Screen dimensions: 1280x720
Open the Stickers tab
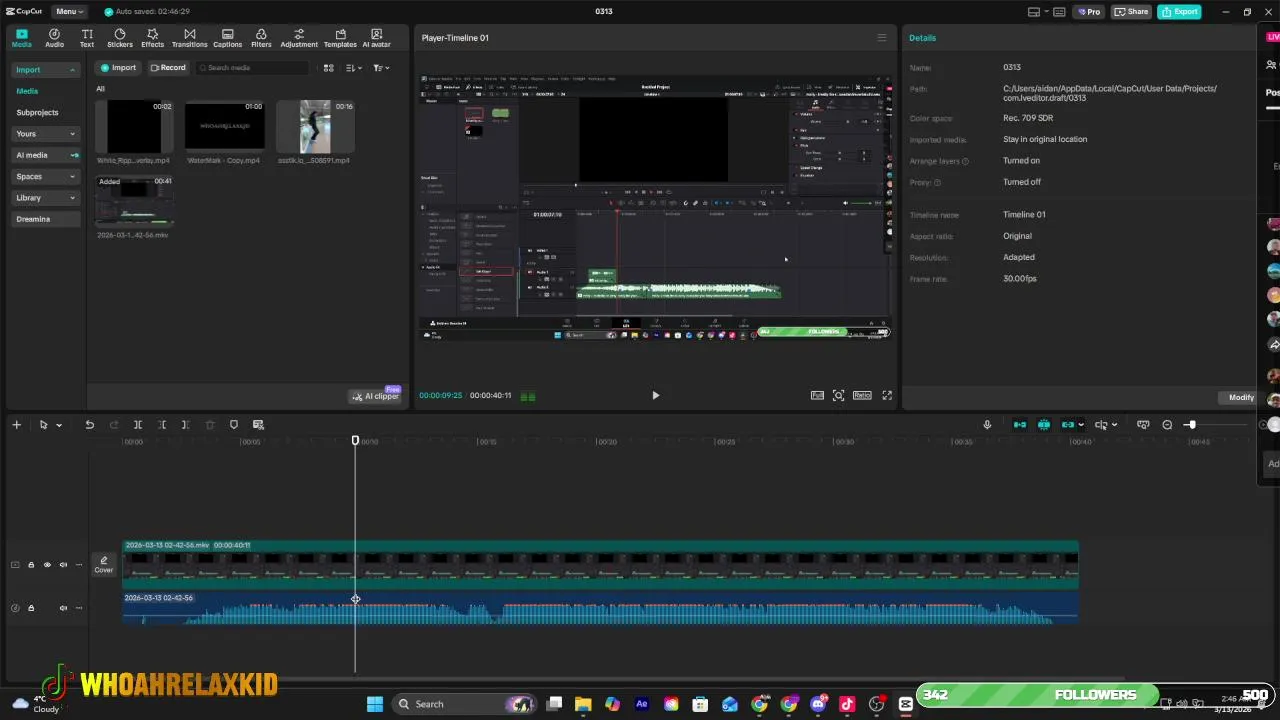click(120, 38)
